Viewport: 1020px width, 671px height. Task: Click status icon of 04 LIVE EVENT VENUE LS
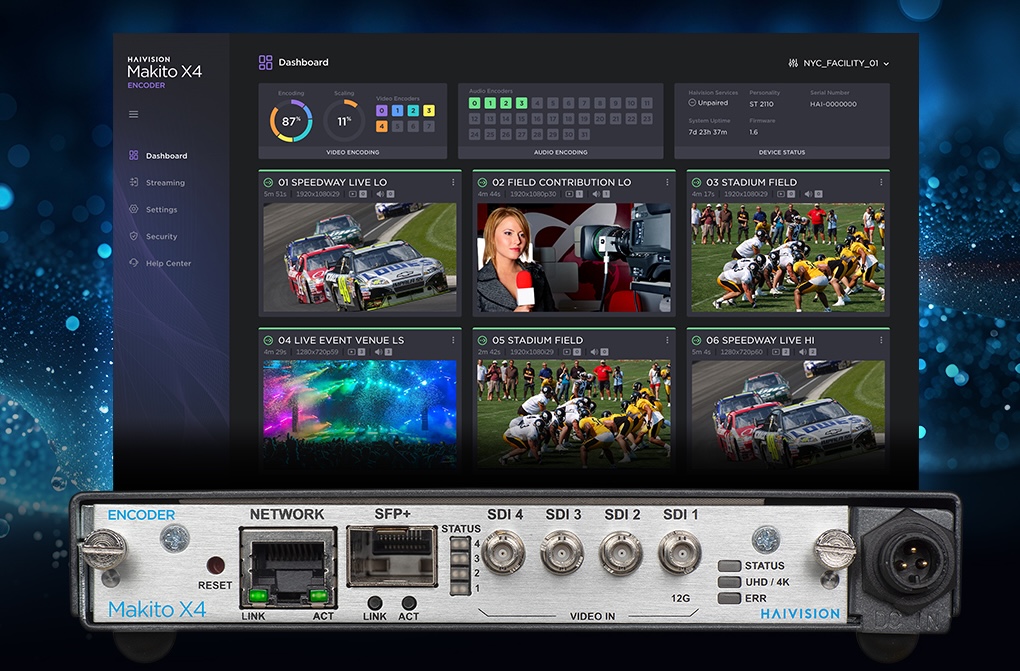click(x=268, y=340)
